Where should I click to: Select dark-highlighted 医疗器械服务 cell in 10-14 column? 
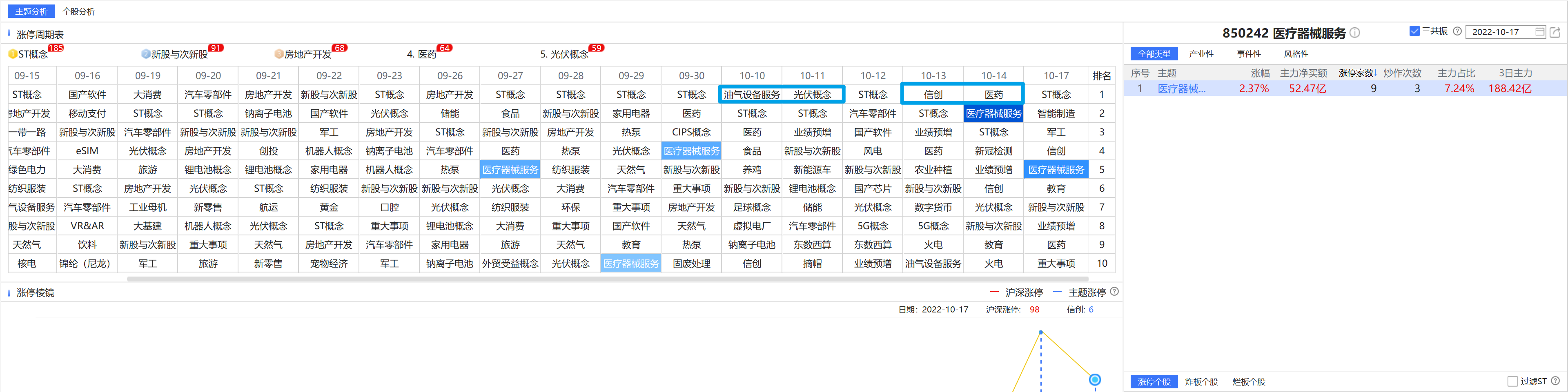click(993, 113)
